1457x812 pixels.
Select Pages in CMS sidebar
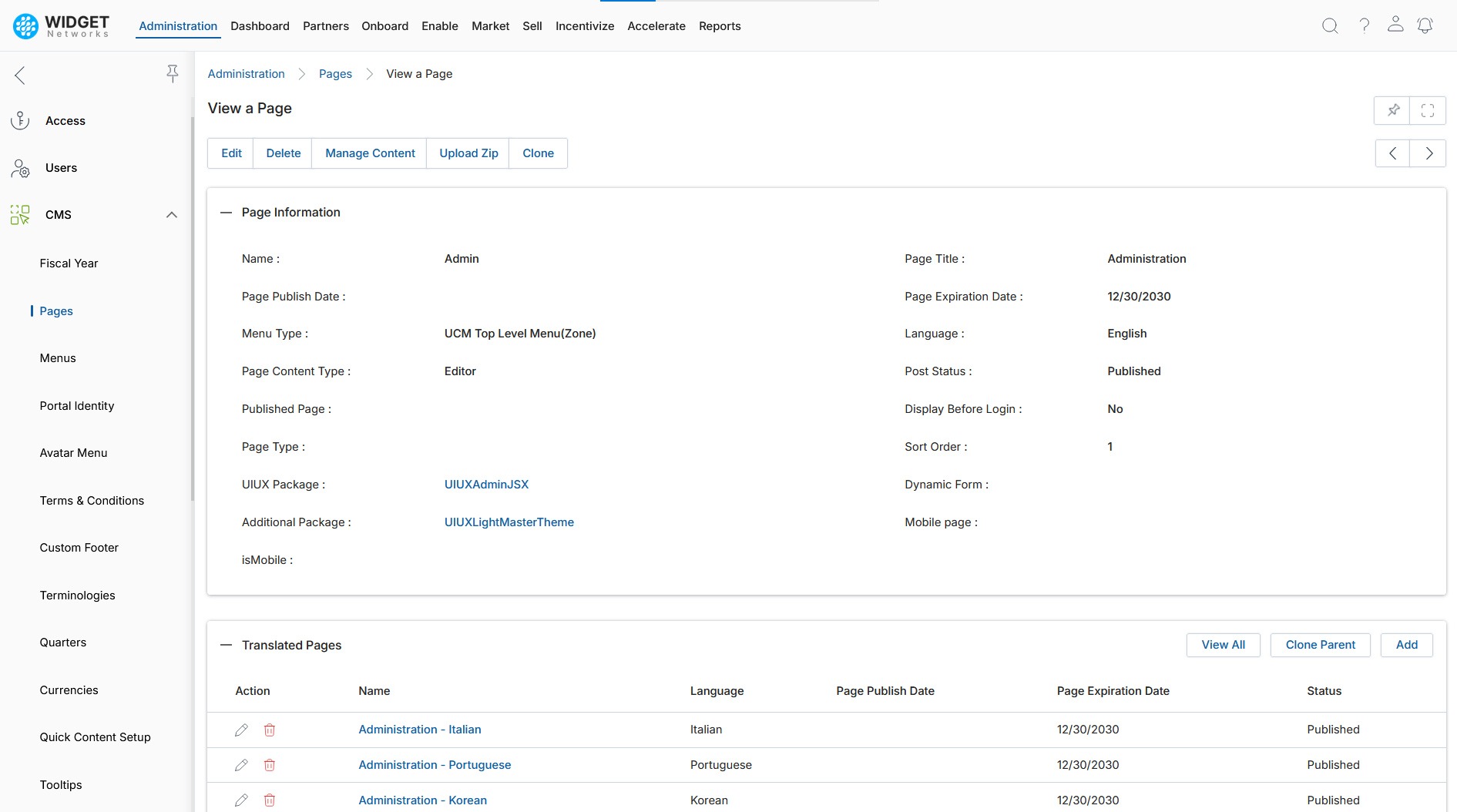(x=56, y=311)
